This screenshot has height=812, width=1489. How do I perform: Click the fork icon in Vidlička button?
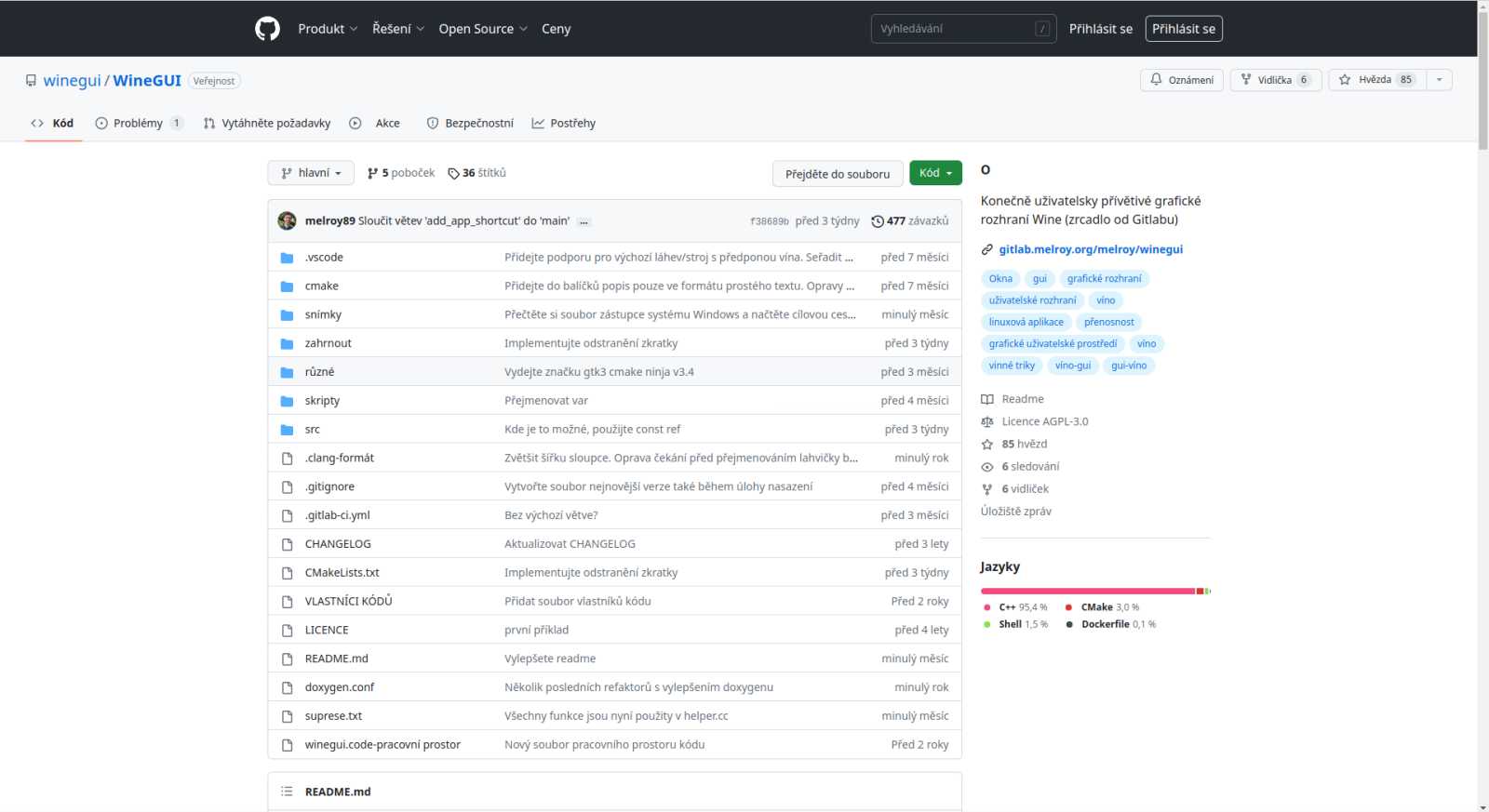pos(1246,80)
